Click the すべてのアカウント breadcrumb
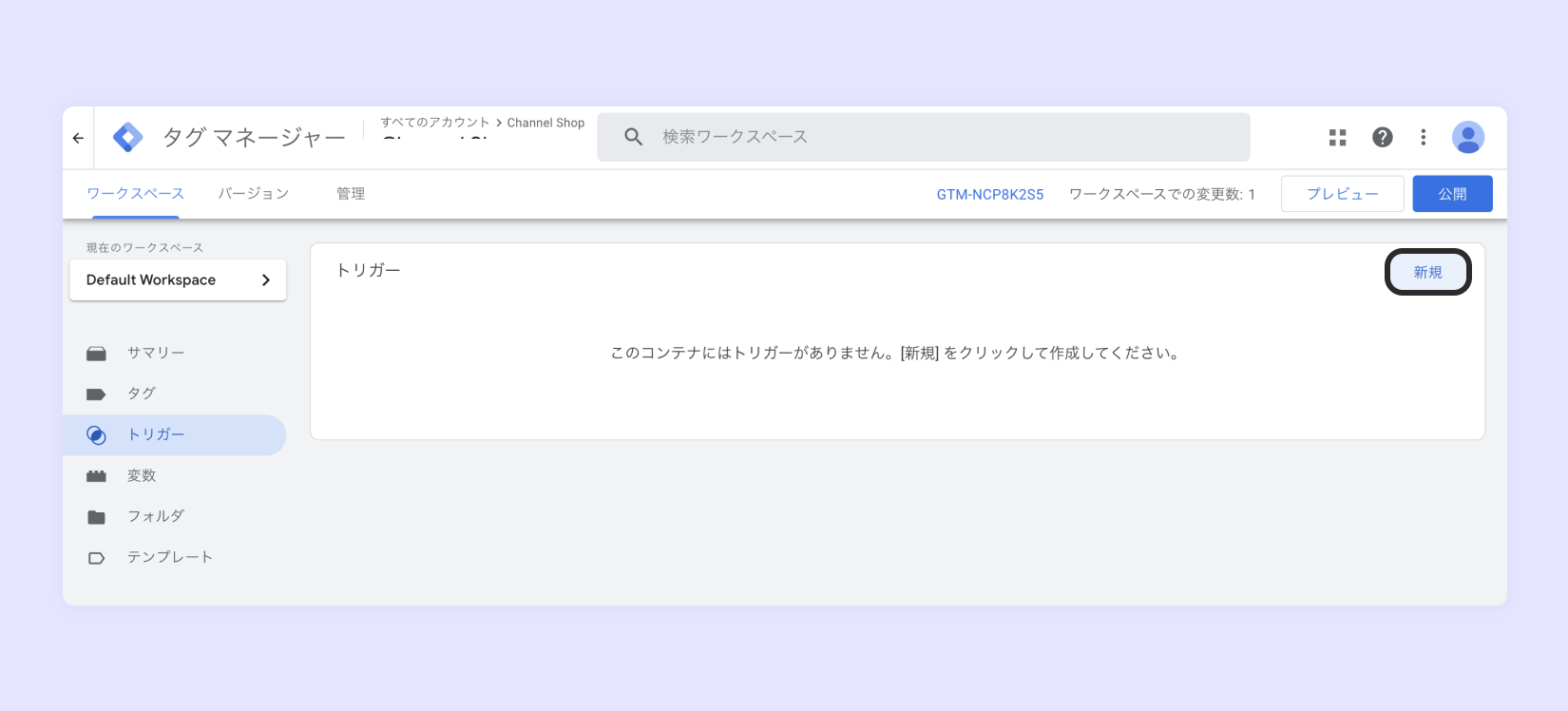This screenshot has width=1568, height=711. (435, 123)
